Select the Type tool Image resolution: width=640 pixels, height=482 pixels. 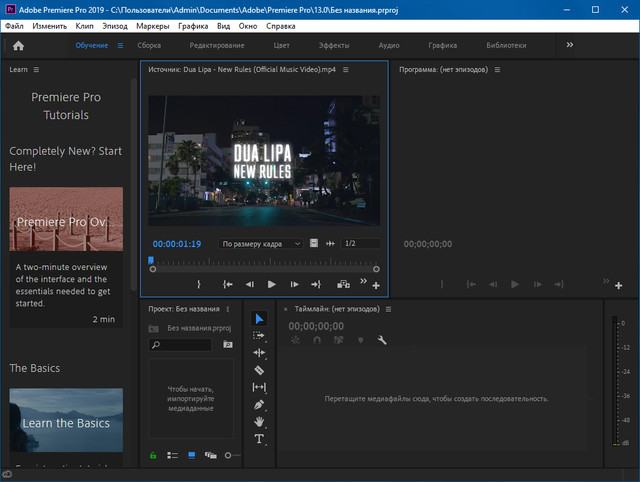pos(259,439)
